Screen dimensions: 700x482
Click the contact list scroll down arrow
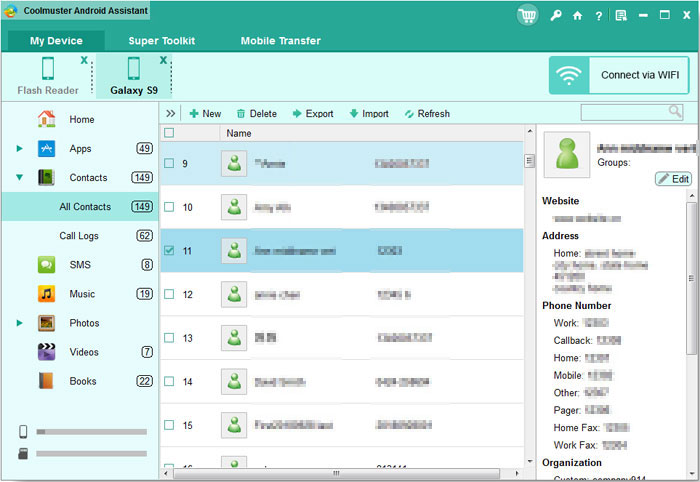[529, 461]
